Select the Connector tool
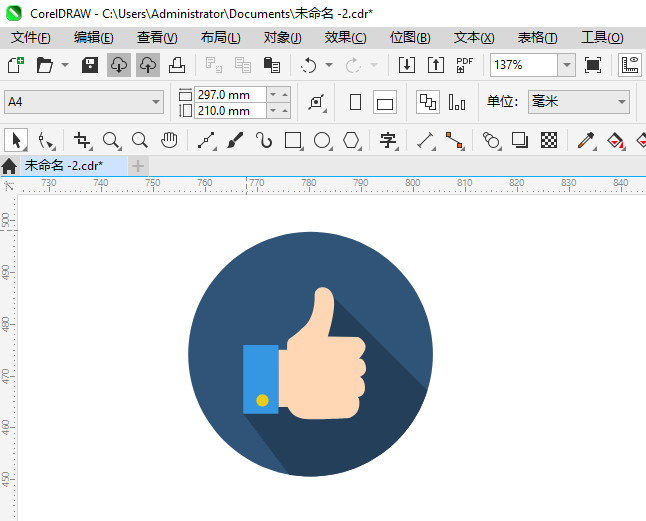This screenshot has width=646, height=521. (x=455, y=140)
